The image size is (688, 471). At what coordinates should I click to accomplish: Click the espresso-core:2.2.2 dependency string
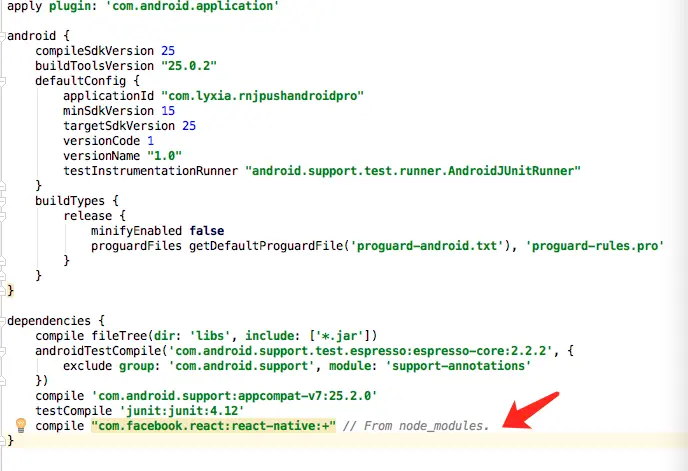[360, 351]
